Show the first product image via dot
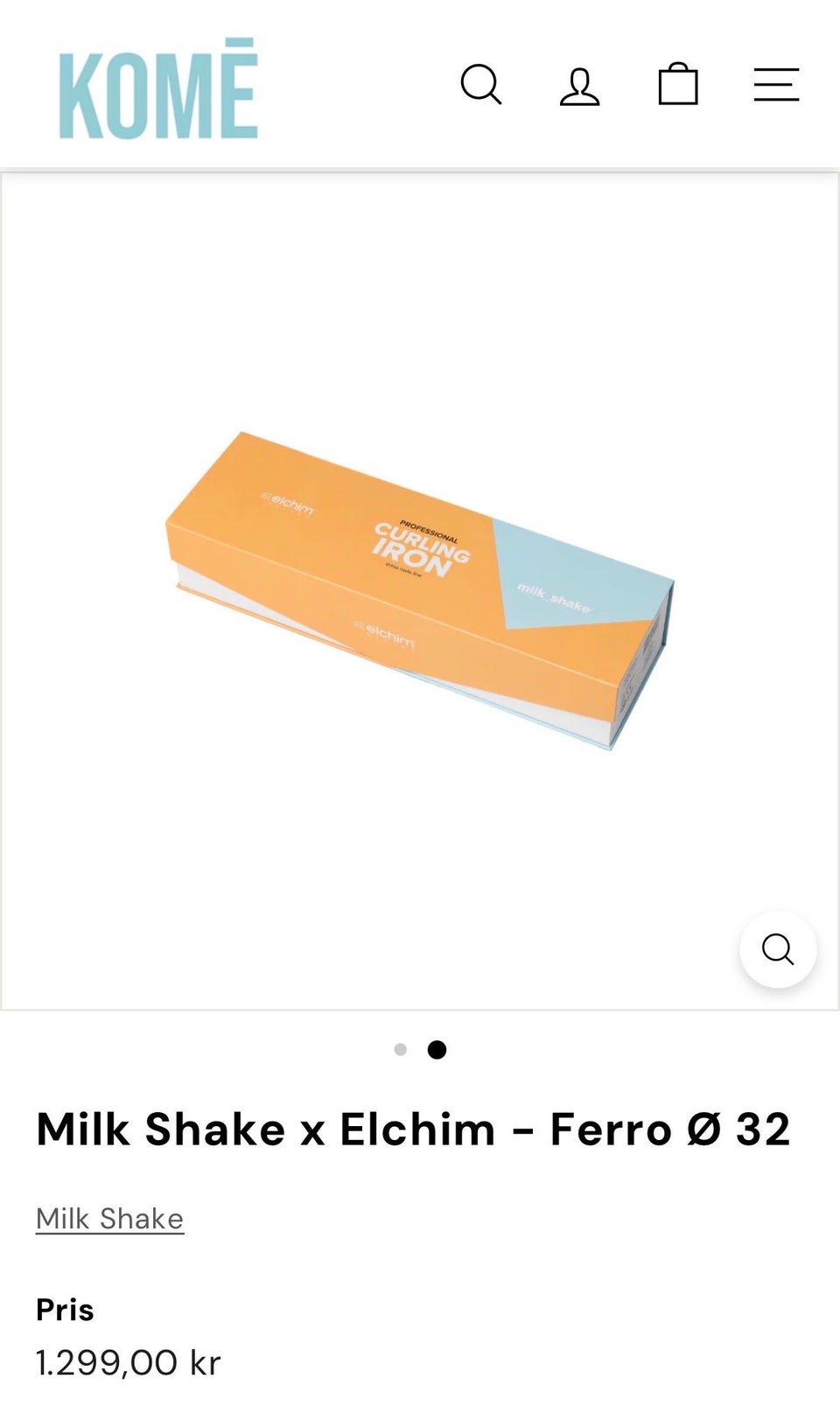This screenshot has width=840, height=1420. [401, 1049]
